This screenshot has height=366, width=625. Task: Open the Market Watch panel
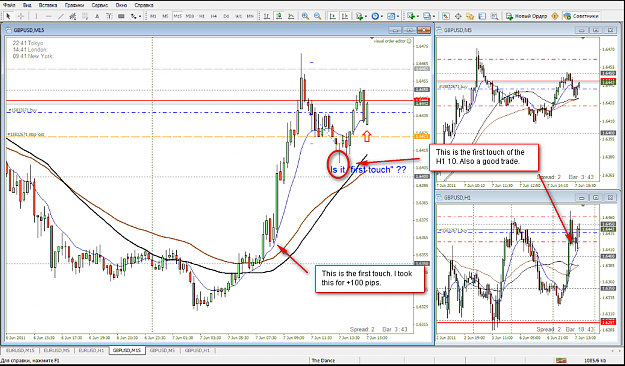(446, 16)
